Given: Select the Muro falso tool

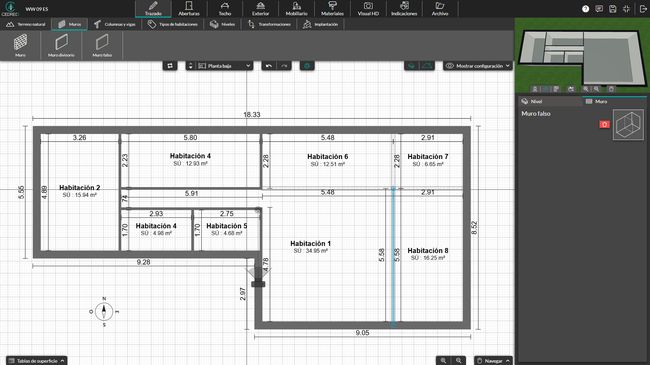Looking at the screenshot, I should coord(102,45).
